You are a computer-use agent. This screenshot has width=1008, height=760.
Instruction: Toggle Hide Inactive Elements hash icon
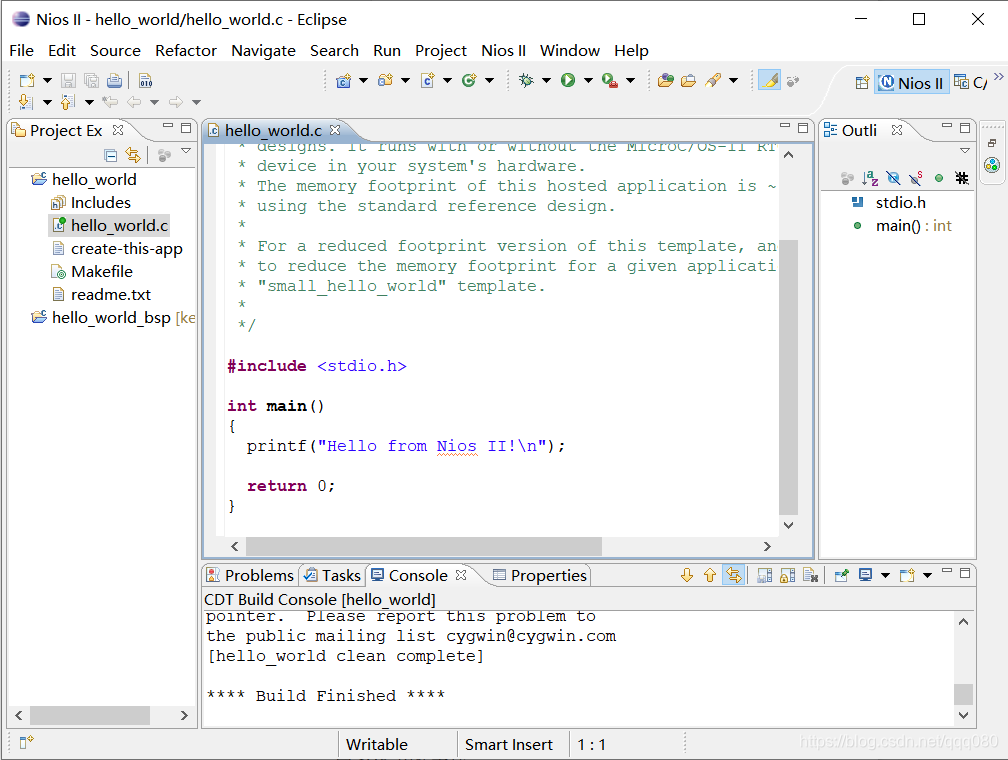pos(962,178)
